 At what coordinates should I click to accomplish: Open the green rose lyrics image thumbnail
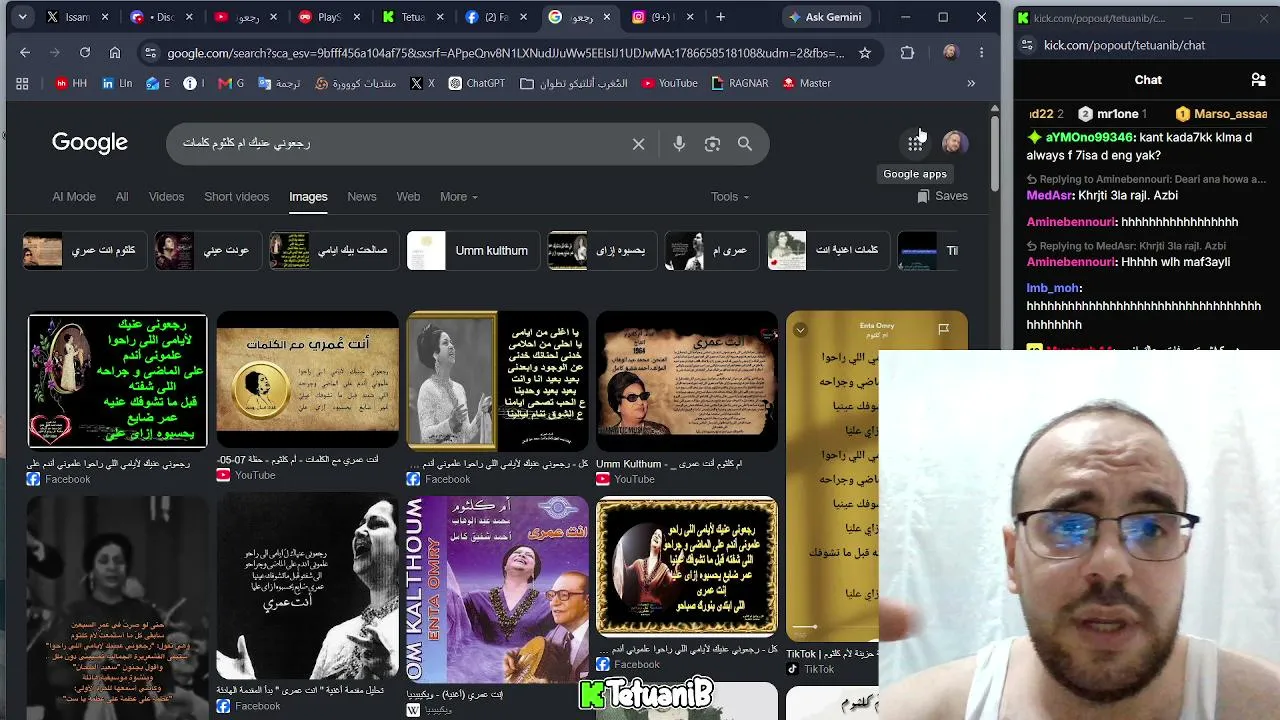coord(117,381)
